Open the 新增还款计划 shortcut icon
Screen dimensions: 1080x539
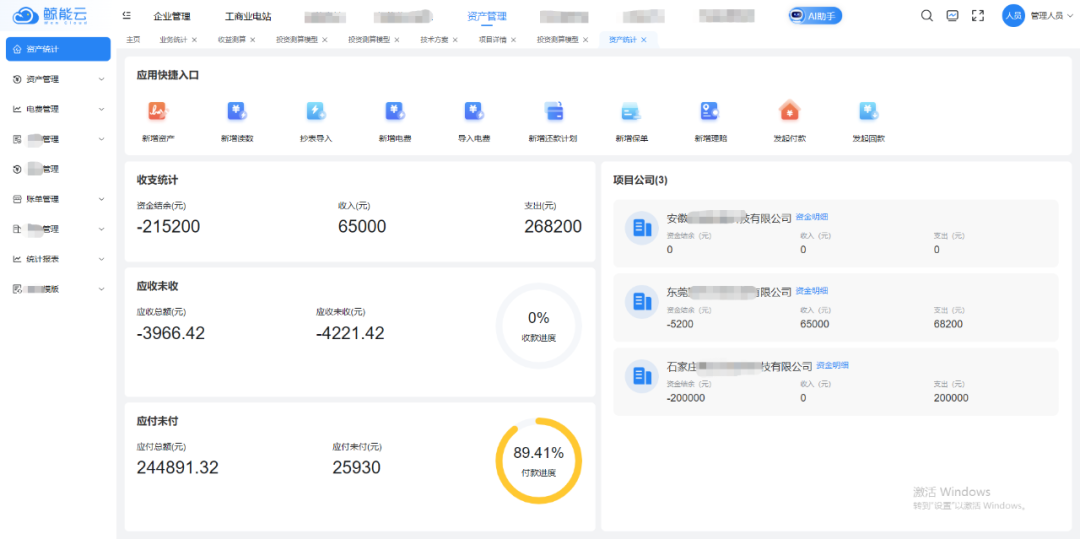point(553,111)
